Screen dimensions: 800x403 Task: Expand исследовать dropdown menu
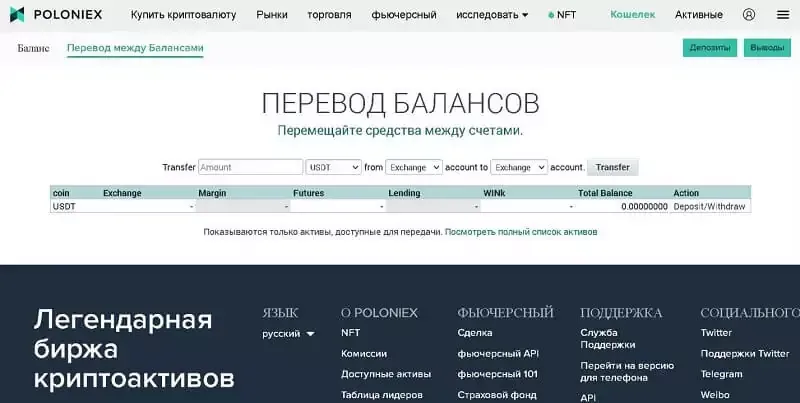pyautogui.click(x=492, y=15)
